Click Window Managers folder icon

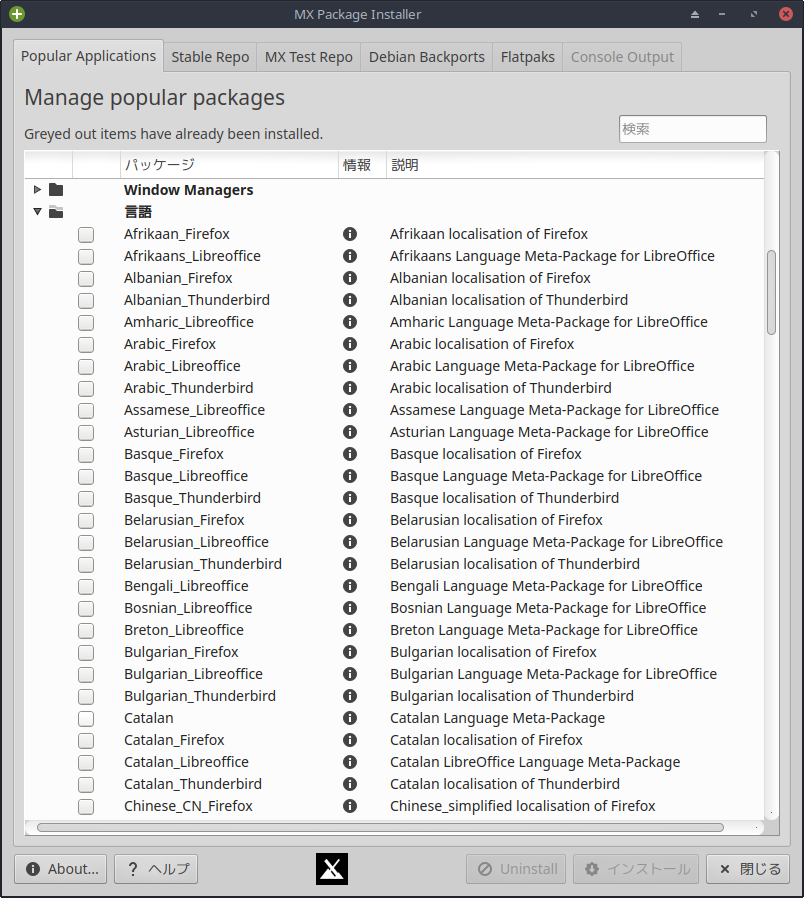point(56,190)
